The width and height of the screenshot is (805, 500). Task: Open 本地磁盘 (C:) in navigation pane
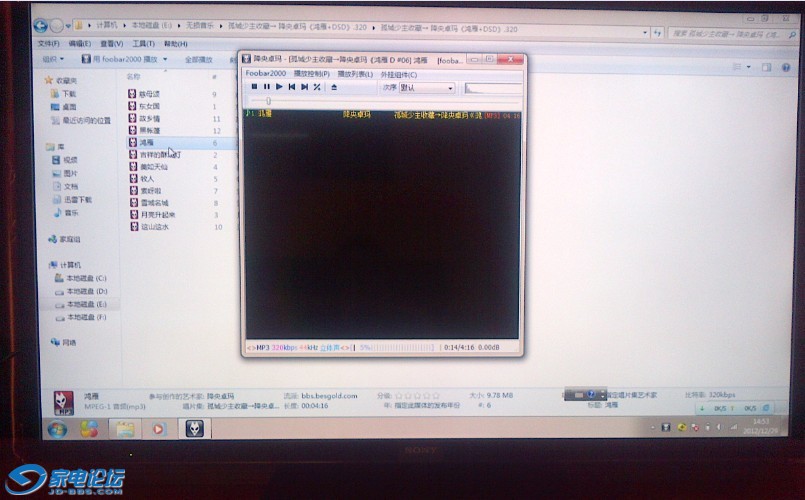85,278
